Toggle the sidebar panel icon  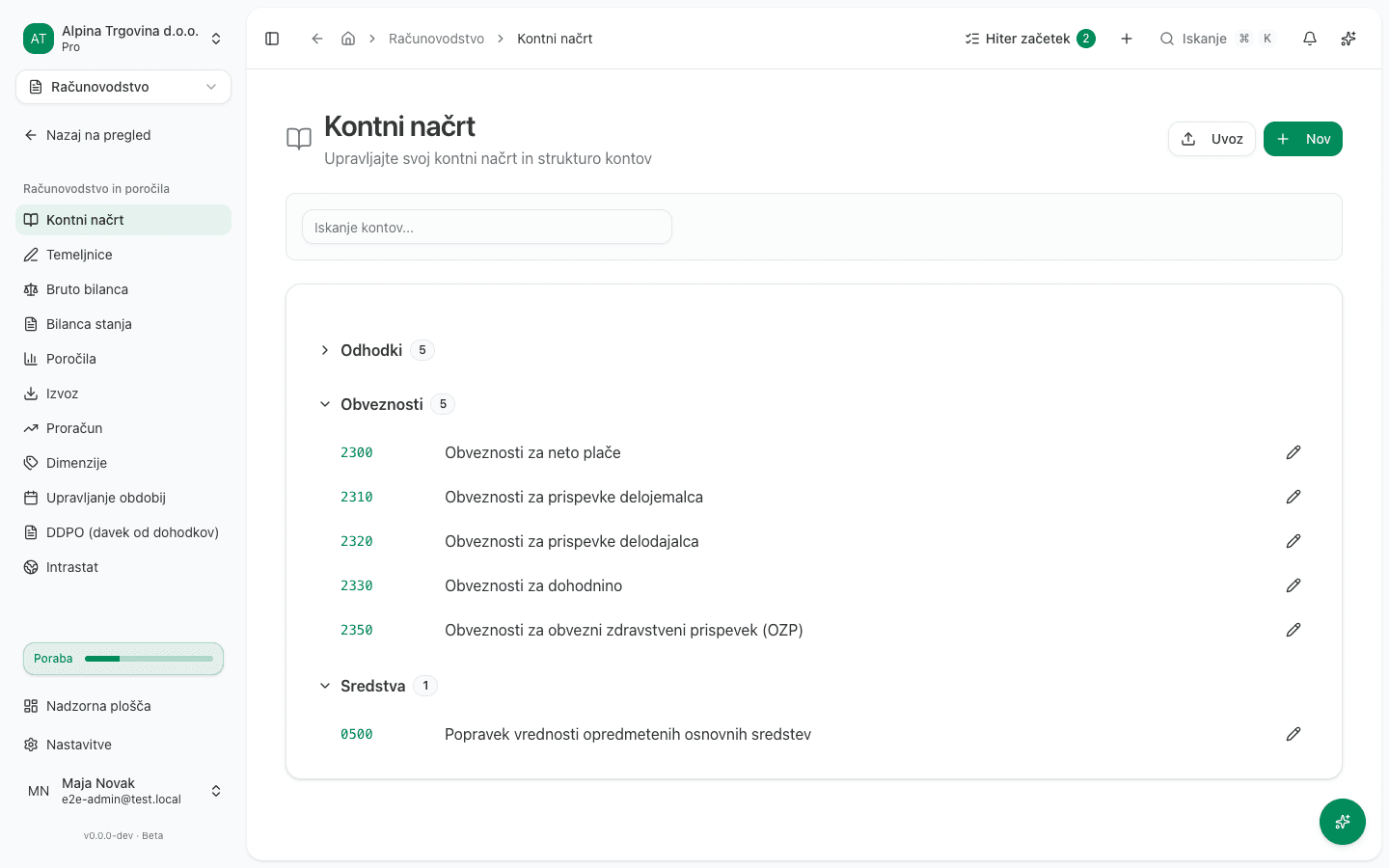[x=272, y=39]
